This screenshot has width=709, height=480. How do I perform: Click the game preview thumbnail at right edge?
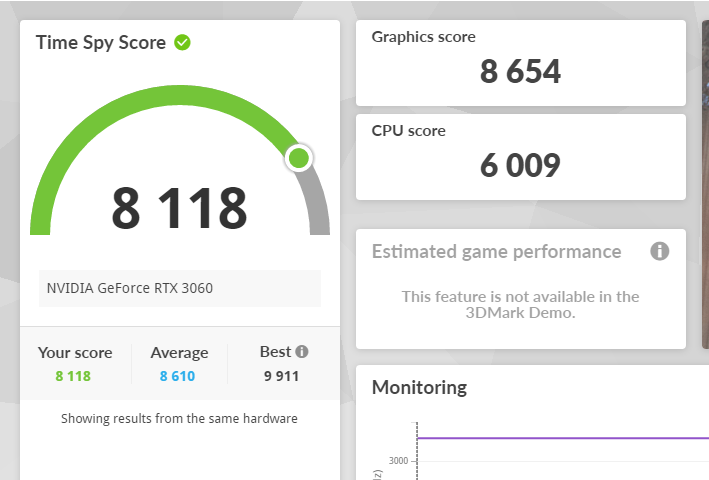tap(705, 184)
